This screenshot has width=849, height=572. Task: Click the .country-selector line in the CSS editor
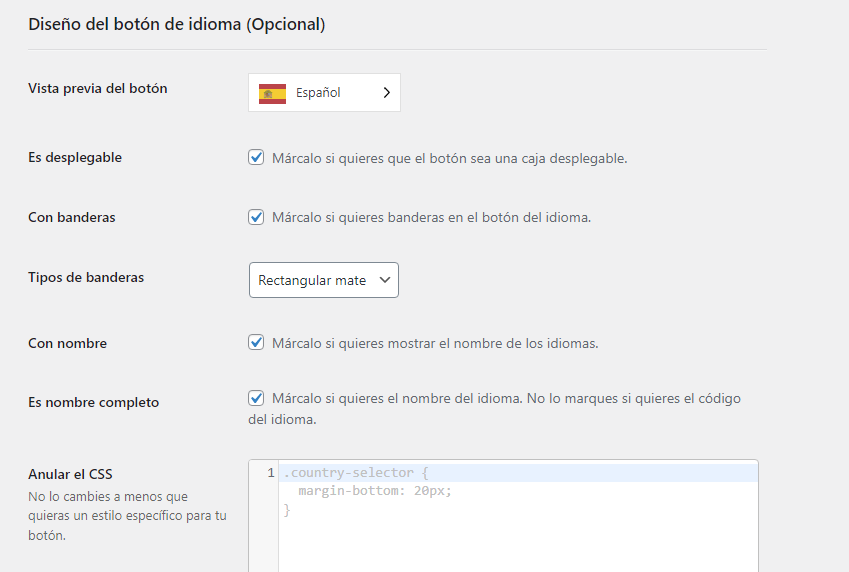click(356, 473)
